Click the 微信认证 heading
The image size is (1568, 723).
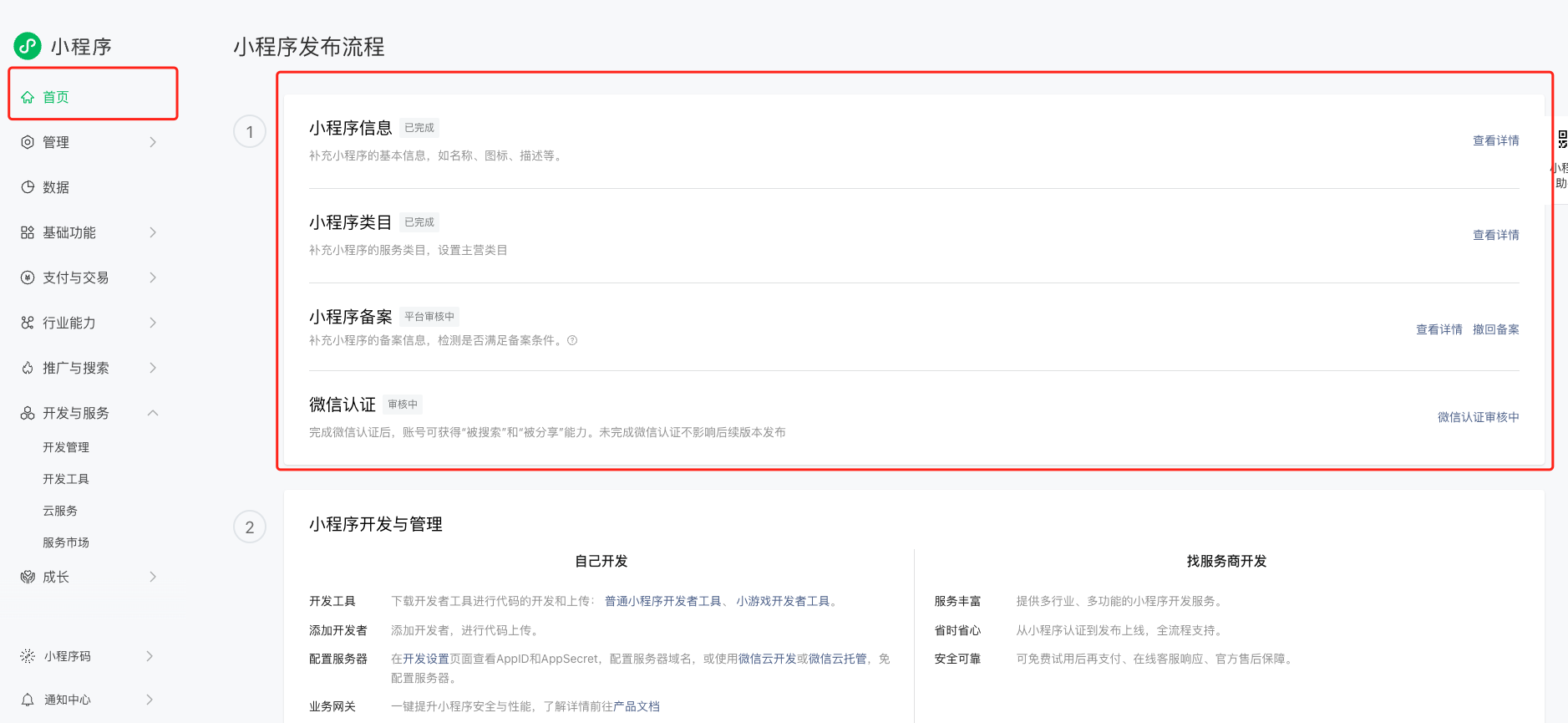pyautogui.click(x=343, y=405)
